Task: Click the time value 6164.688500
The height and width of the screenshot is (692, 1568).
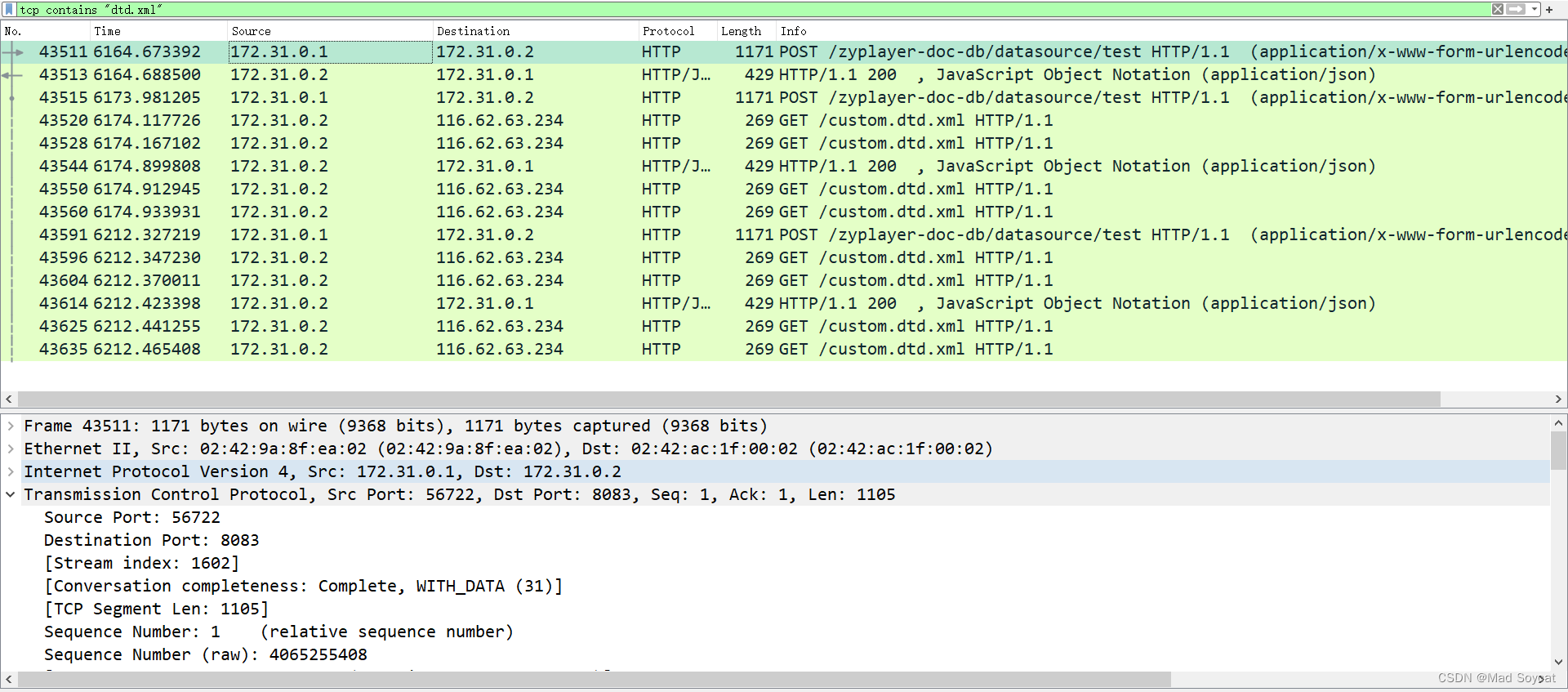Action: 147,74
